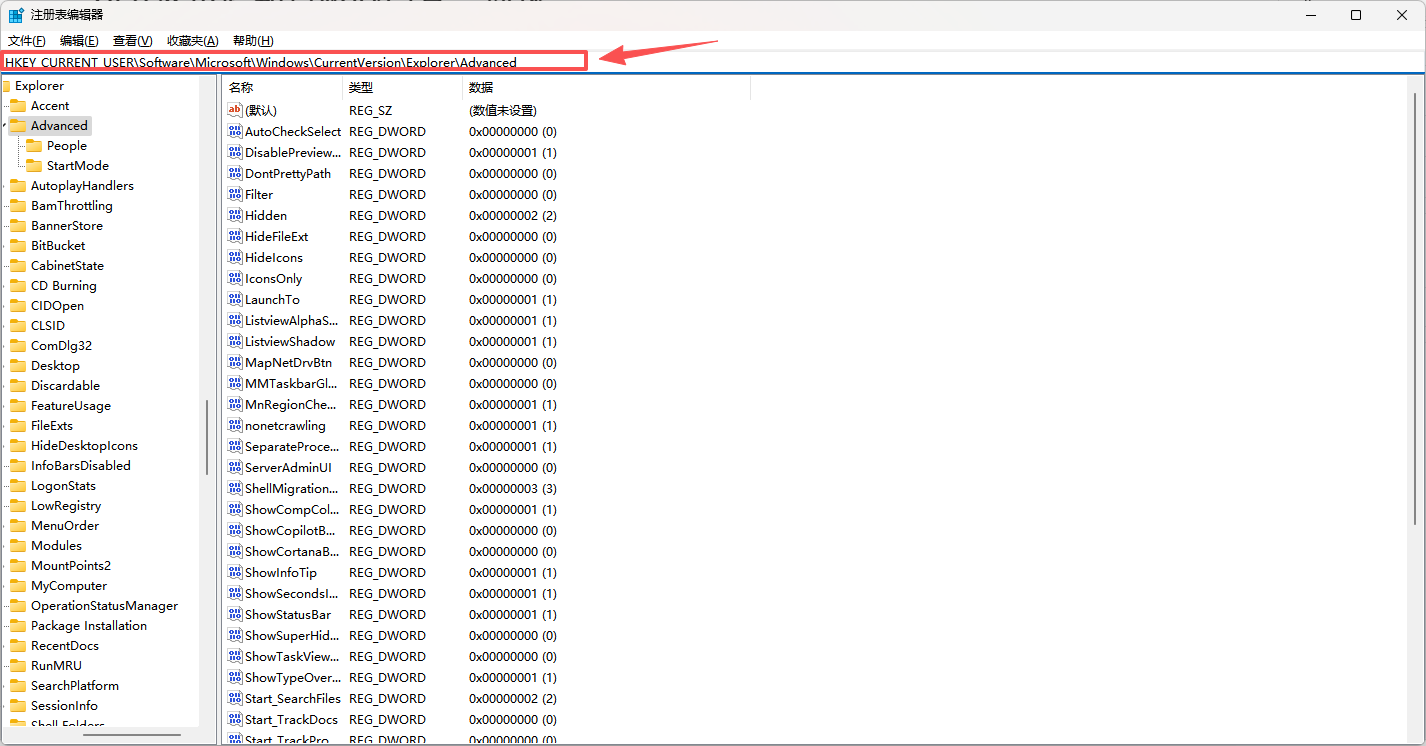
Task: Click the DWORD icon beside IconsOnly
Action: [235, 278]
